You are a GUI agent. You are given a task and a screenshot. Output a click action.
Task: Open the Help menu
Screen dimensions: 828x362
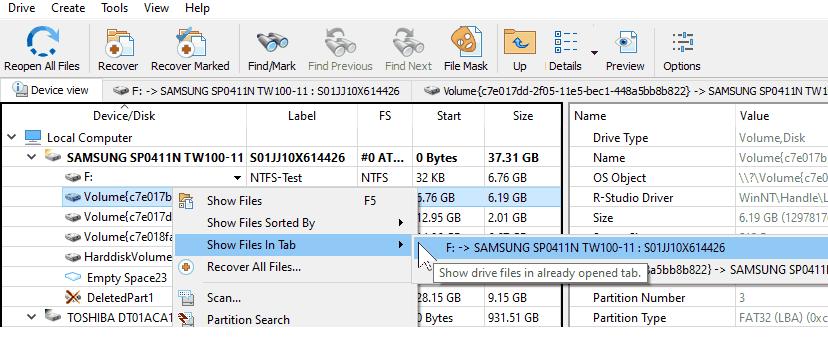[x=197, y=8]
